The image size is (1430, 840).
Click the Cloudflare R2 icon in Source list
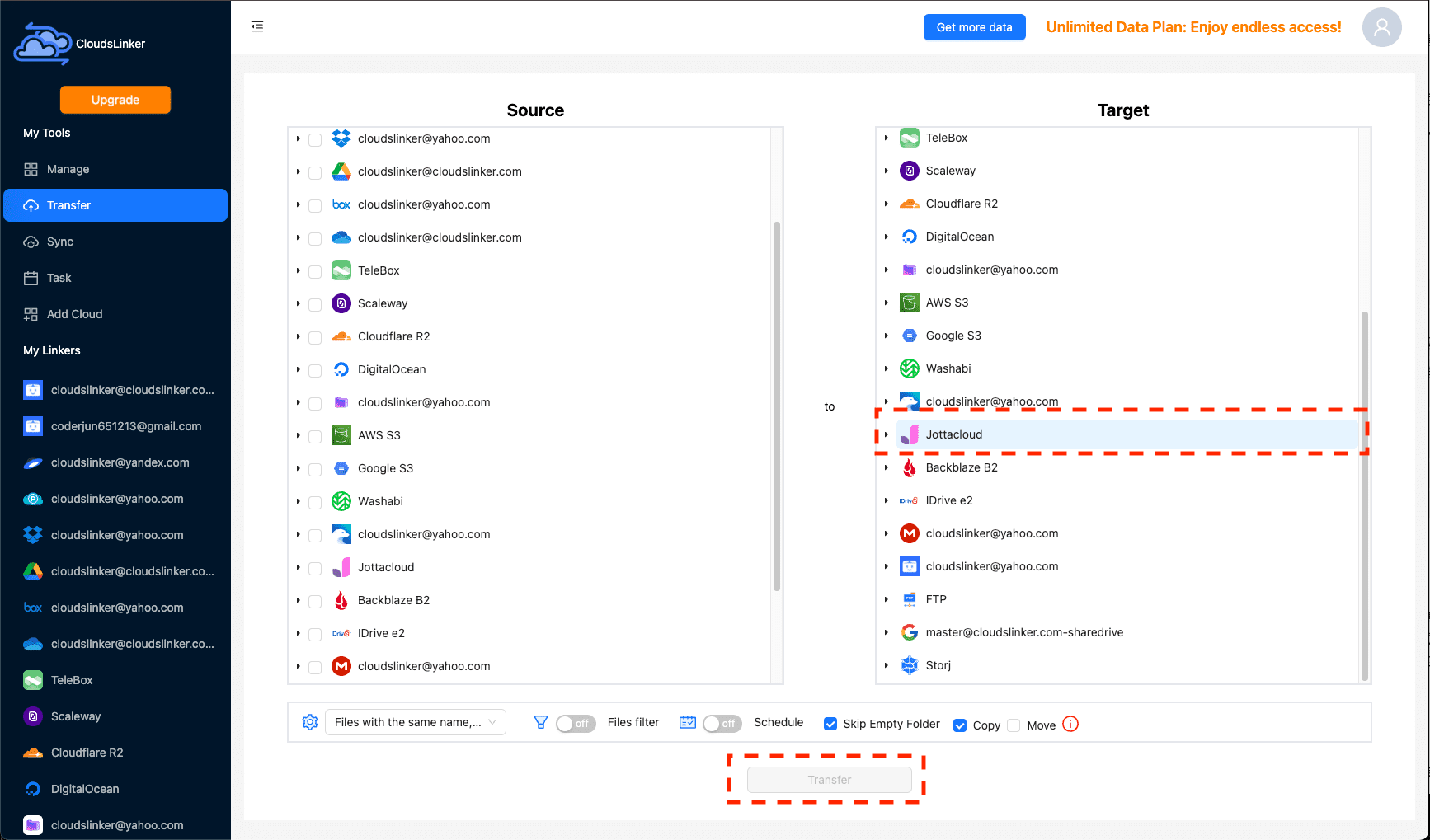[x=341, y=336]
